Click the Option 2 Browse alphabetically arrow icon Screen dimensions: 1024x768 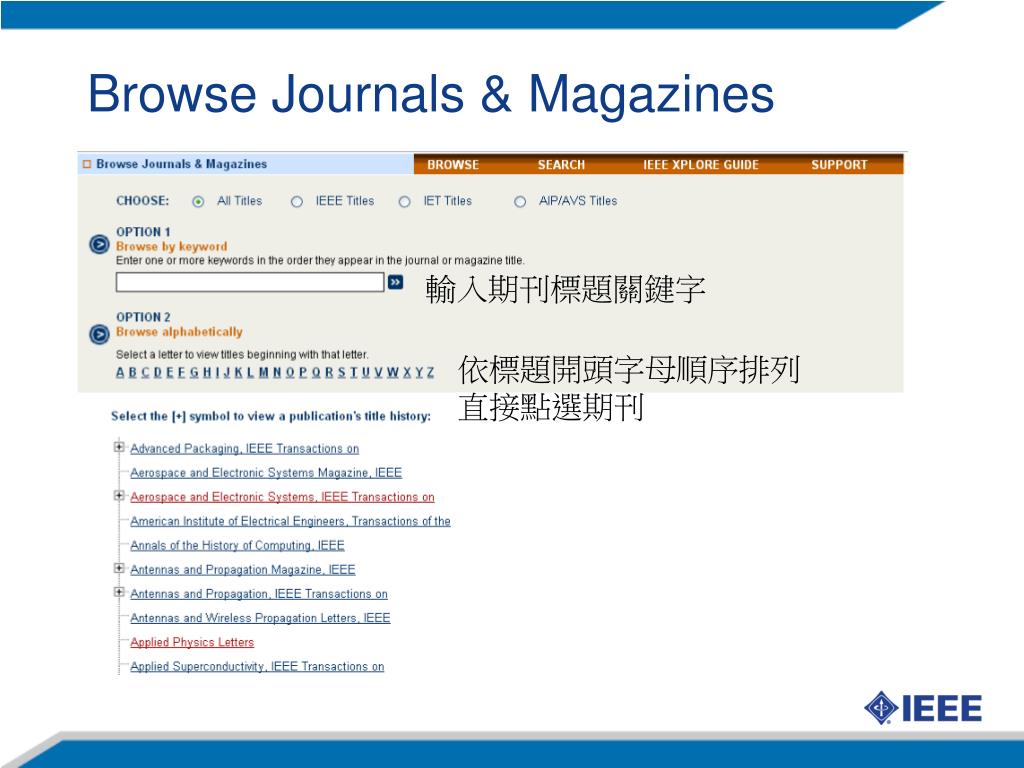[x=99, y=334]
